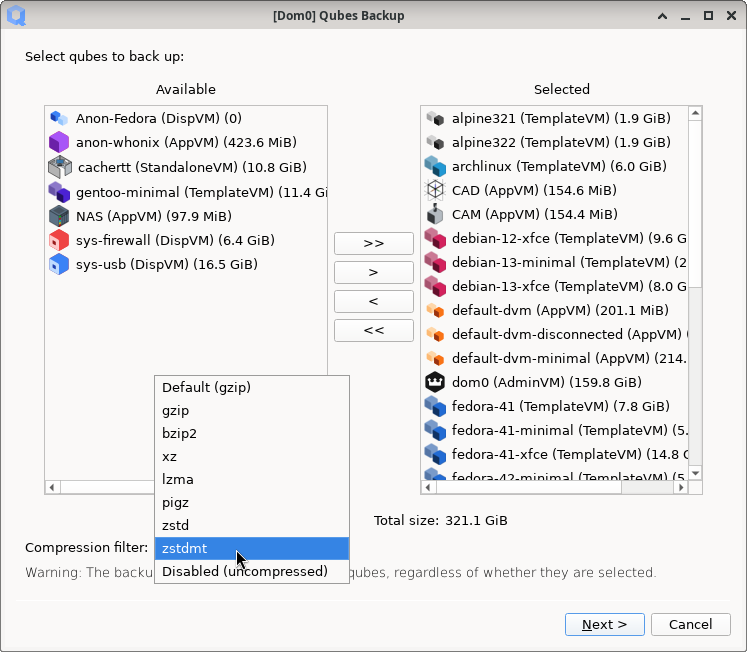Click the Qubes logo in title bar
The image size is (747, 652).
pos(17,16)
